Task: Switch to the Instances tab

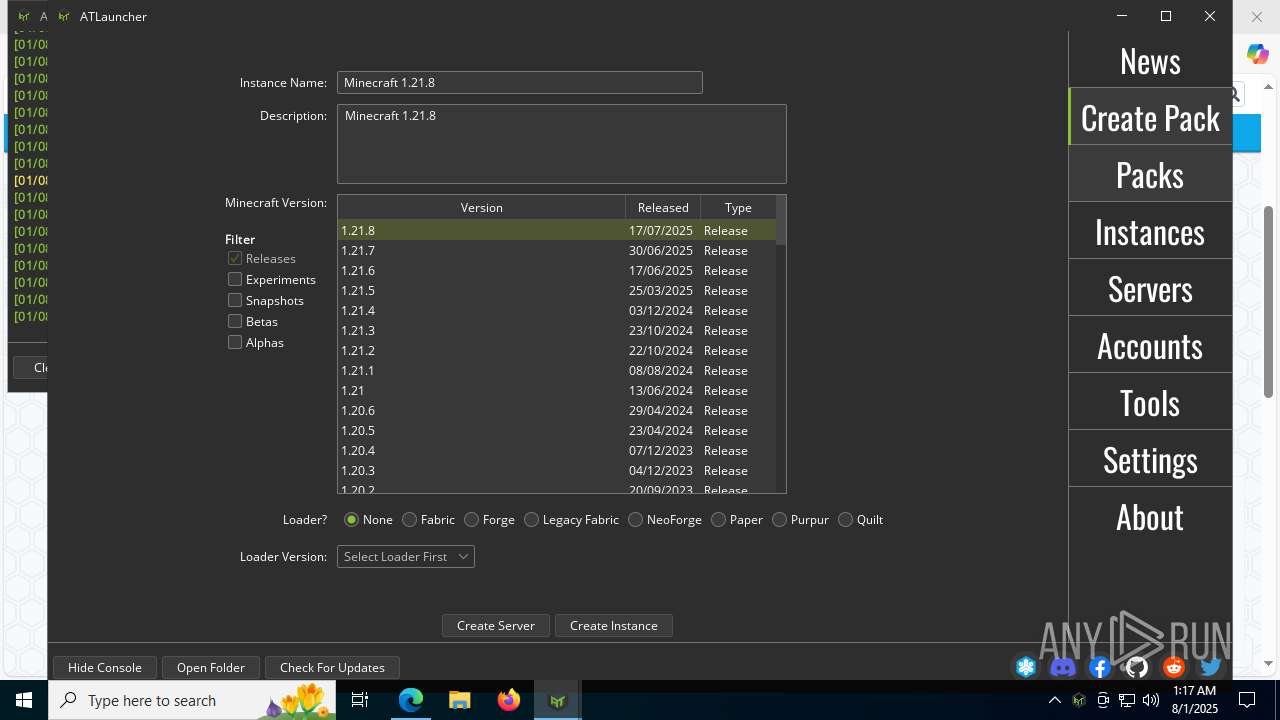Action: pyautogui.click(x=1150, y=231)
